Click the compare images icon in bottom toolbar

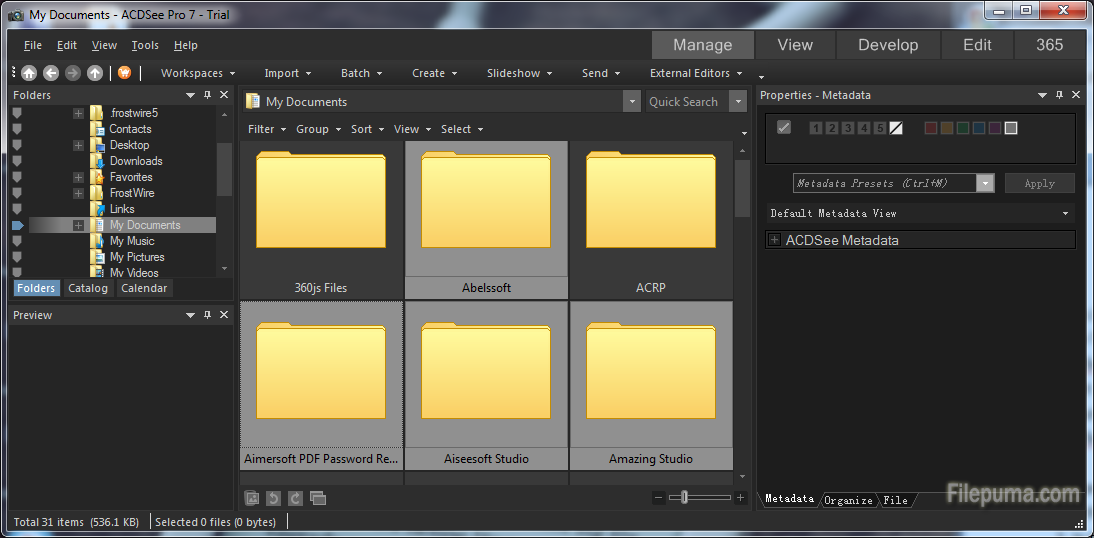pyautogui.click(x=318, y=498)
